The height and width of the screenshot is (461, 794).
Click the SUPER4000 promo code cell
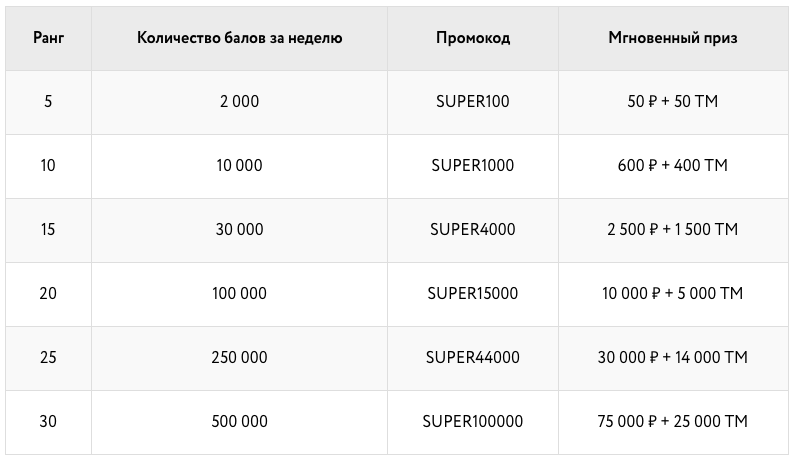tap(473, 229)
